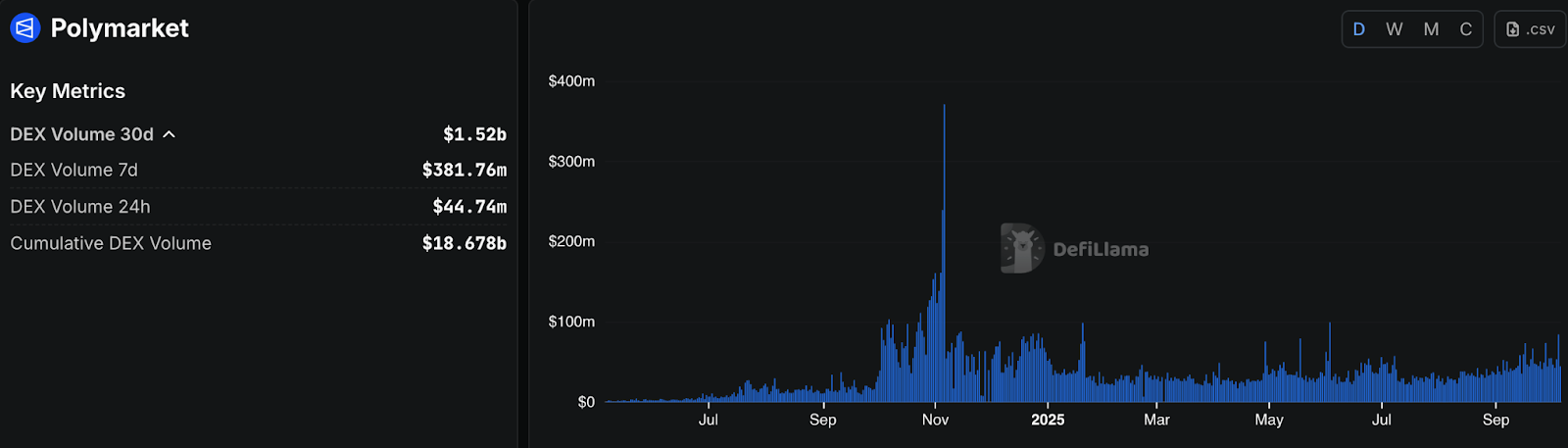Click the DEX Volume 24h label
Screen dimensions: 1568x448
pos(80,207)
